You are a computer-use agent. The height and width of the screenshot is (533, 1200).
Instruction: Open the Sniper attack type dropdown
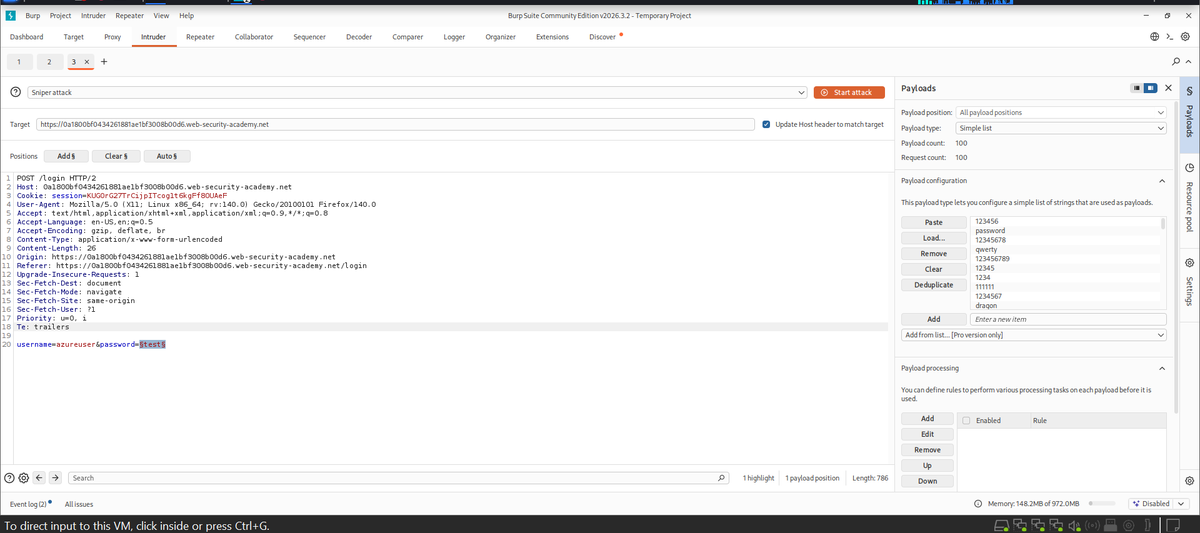(419, 92)
